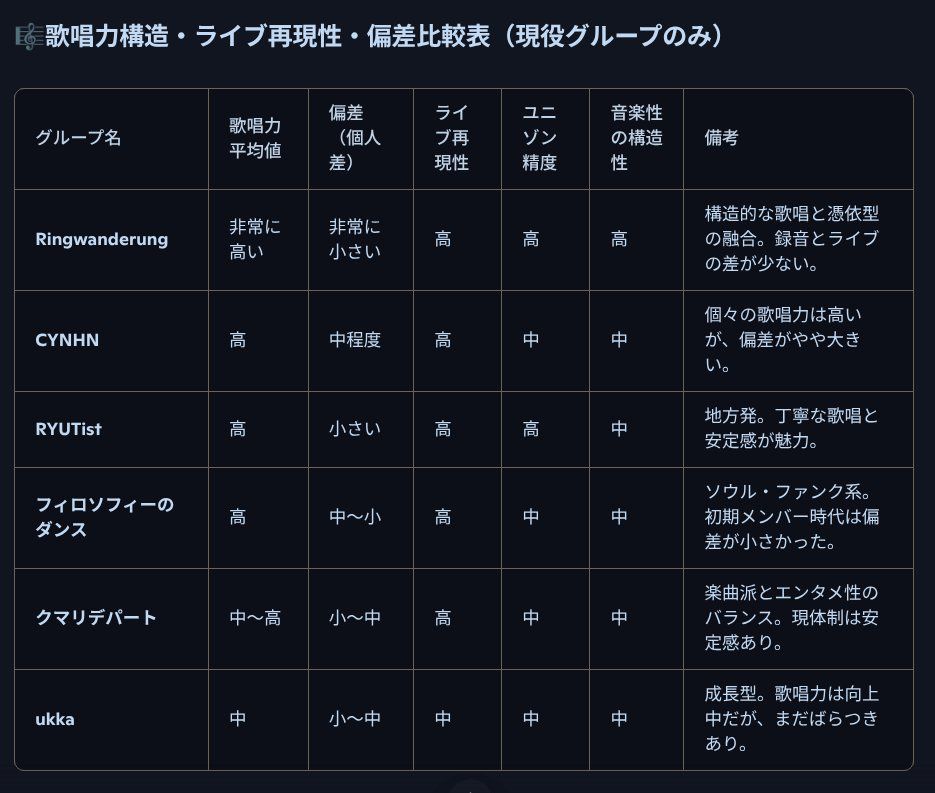Viewport: 935px width, 793px height.
Task: Click the musical score emoji in the title
Action: pos(29,36)
